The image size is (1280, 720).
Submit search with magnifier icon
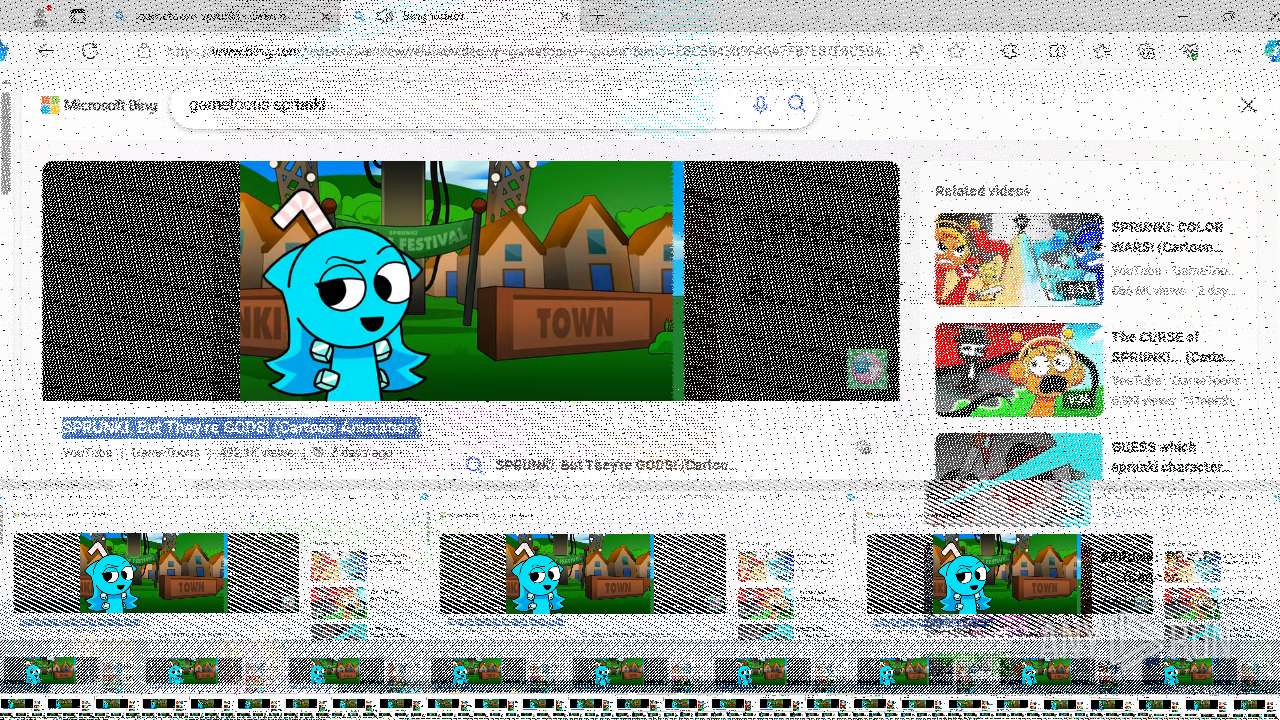(x=796, y=104)
